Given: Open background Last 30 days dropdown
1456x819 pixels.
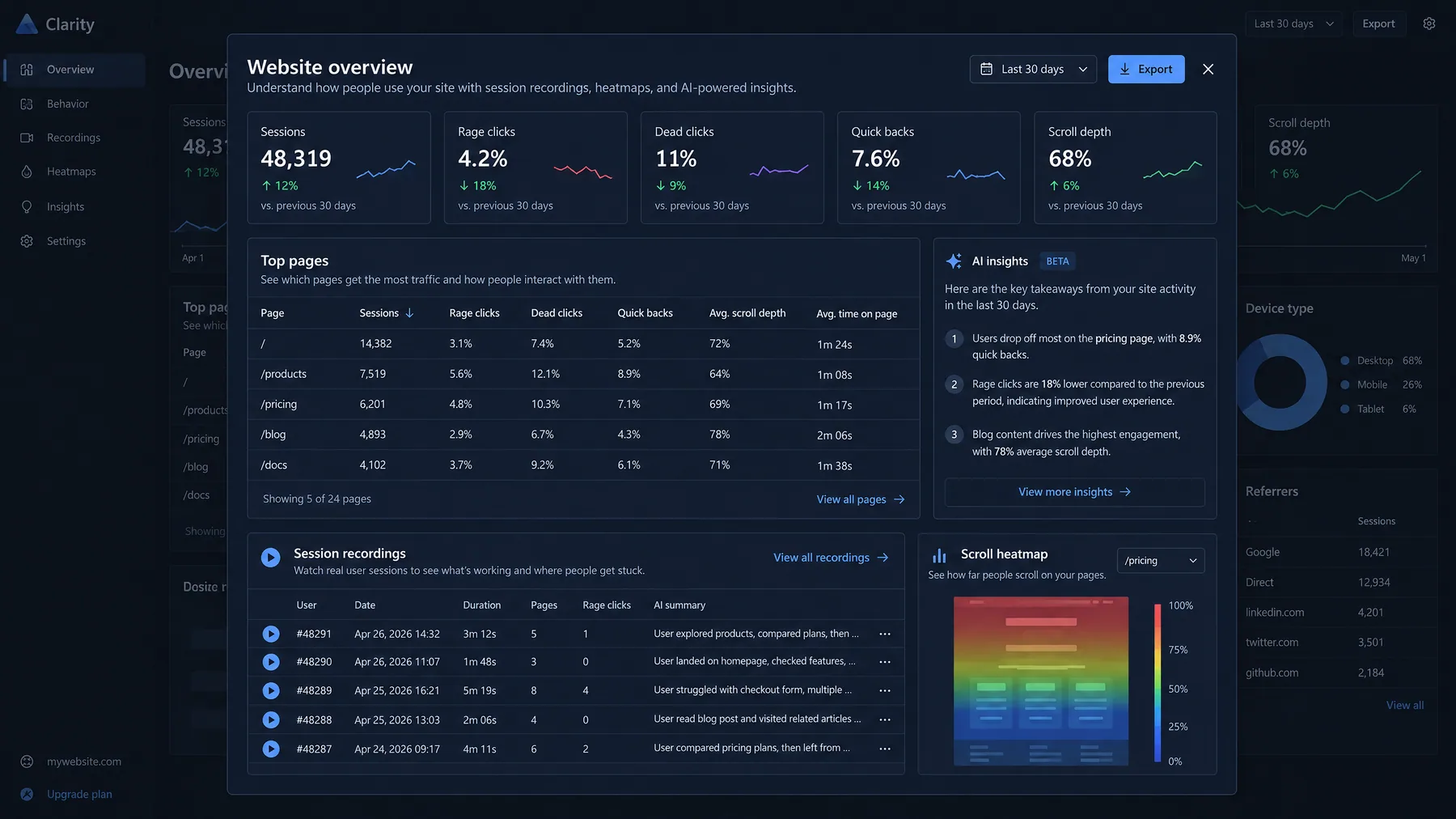Looking at the screenshot, I should tap(1293, 23).
